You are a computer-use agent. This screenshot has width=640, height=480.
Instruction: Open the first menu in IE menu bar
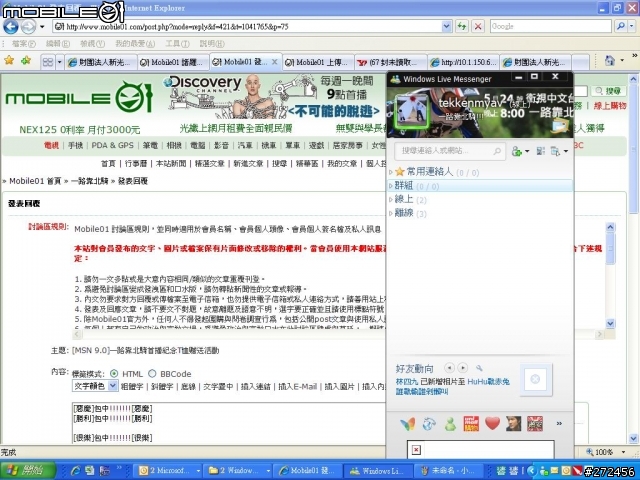pyautogui.click(x=23, y=43)
